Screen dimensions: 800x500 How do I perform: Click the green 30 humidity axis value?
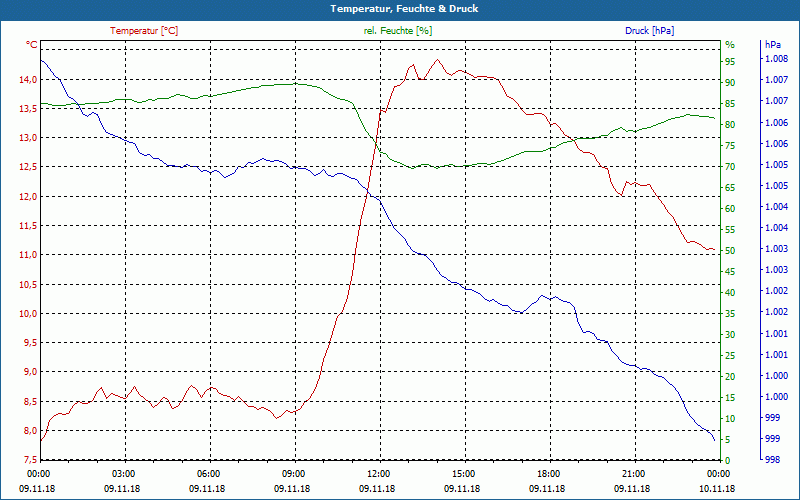pyautogui.click(x=730, y=334)
